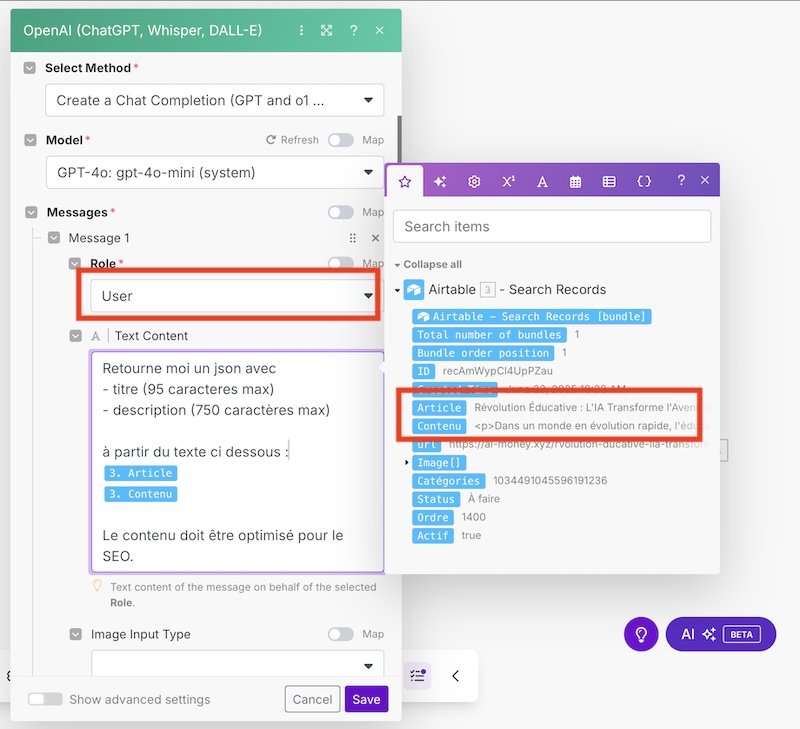Remove Message 1 with the X icon

point(376,238)
